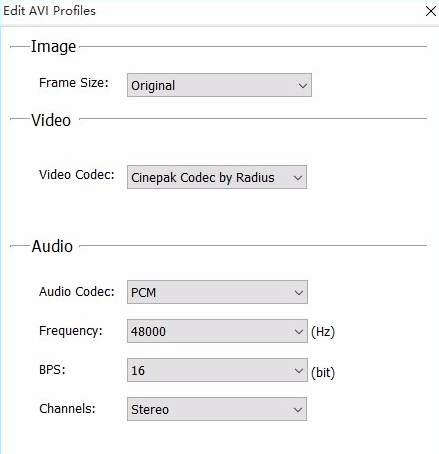
Task: Click the chevron arrow next to PCM
Action: click(x=299, y=293)
